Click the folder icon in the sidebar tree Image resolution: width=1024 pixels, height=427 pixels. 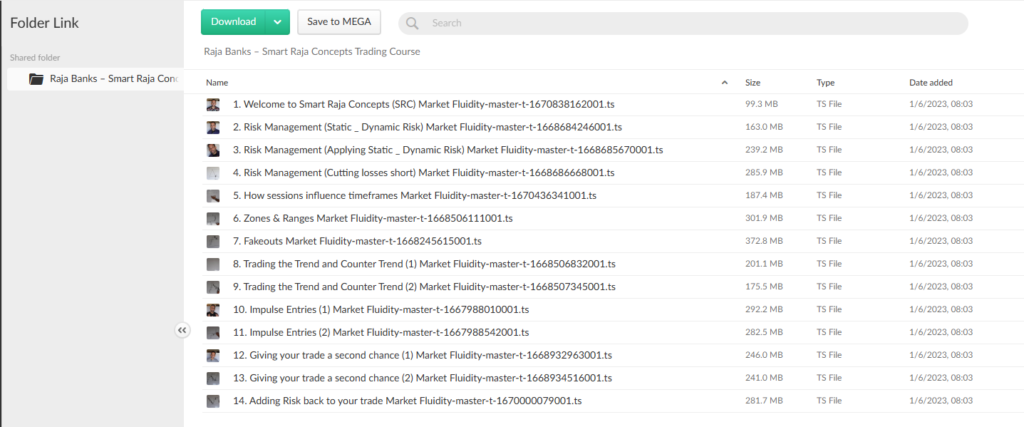tap(36, 79)
